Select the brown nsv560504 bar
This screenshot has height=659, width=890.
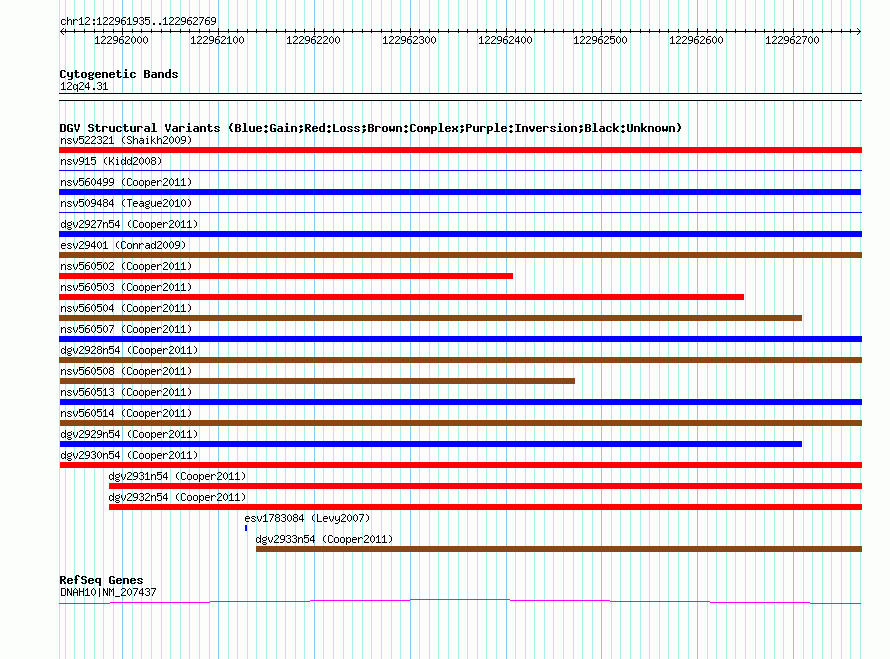tap(430, 318)
